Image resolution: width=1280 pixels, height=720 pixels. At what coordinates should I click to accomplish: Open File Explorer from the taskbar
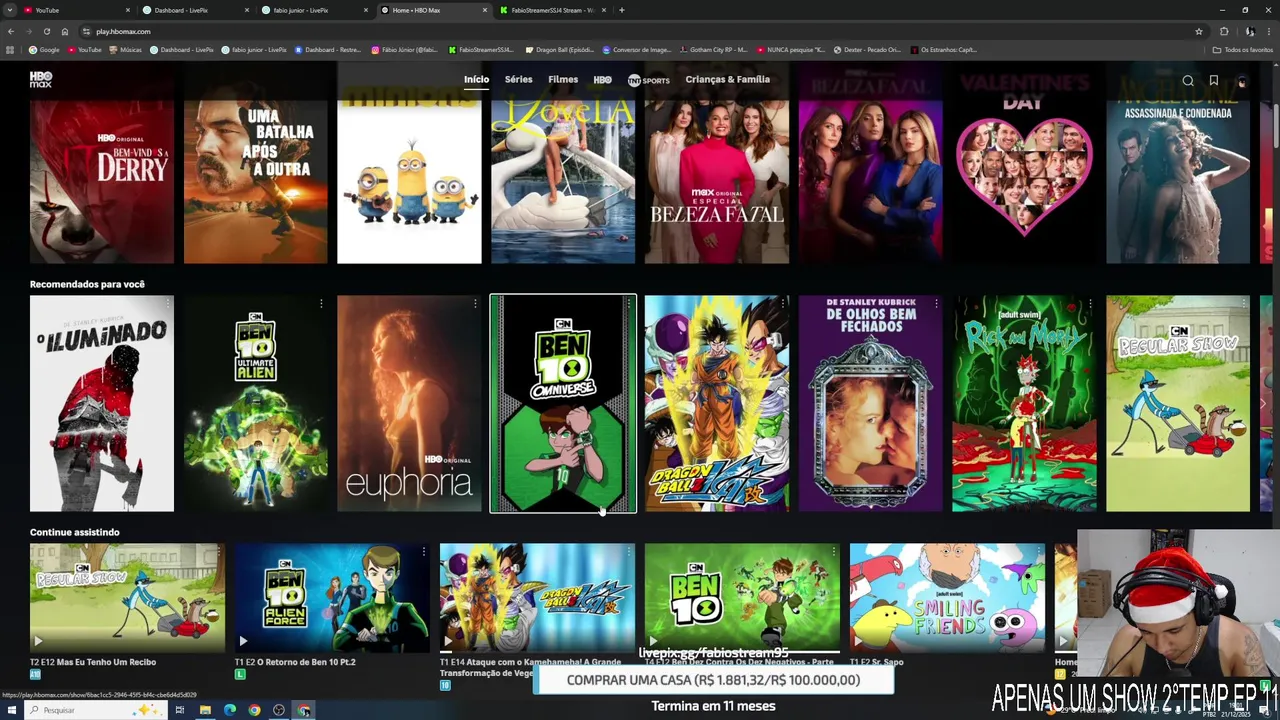(x=205, y=710)
